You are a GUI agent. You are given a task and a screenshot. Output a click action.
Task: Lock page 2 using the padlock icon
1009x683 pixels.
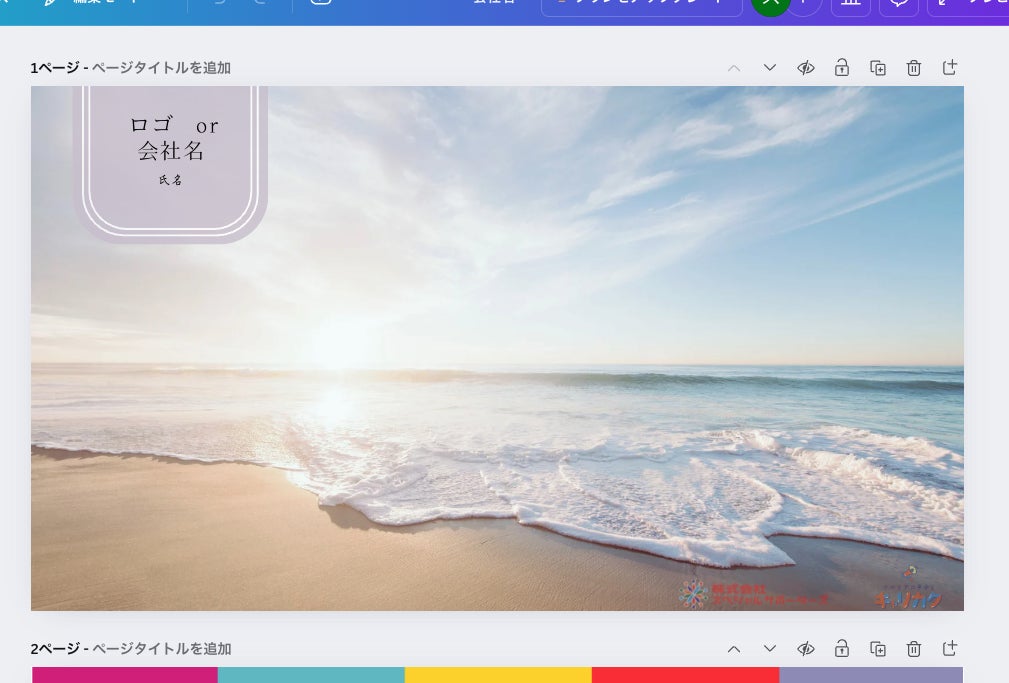point(842,649)
